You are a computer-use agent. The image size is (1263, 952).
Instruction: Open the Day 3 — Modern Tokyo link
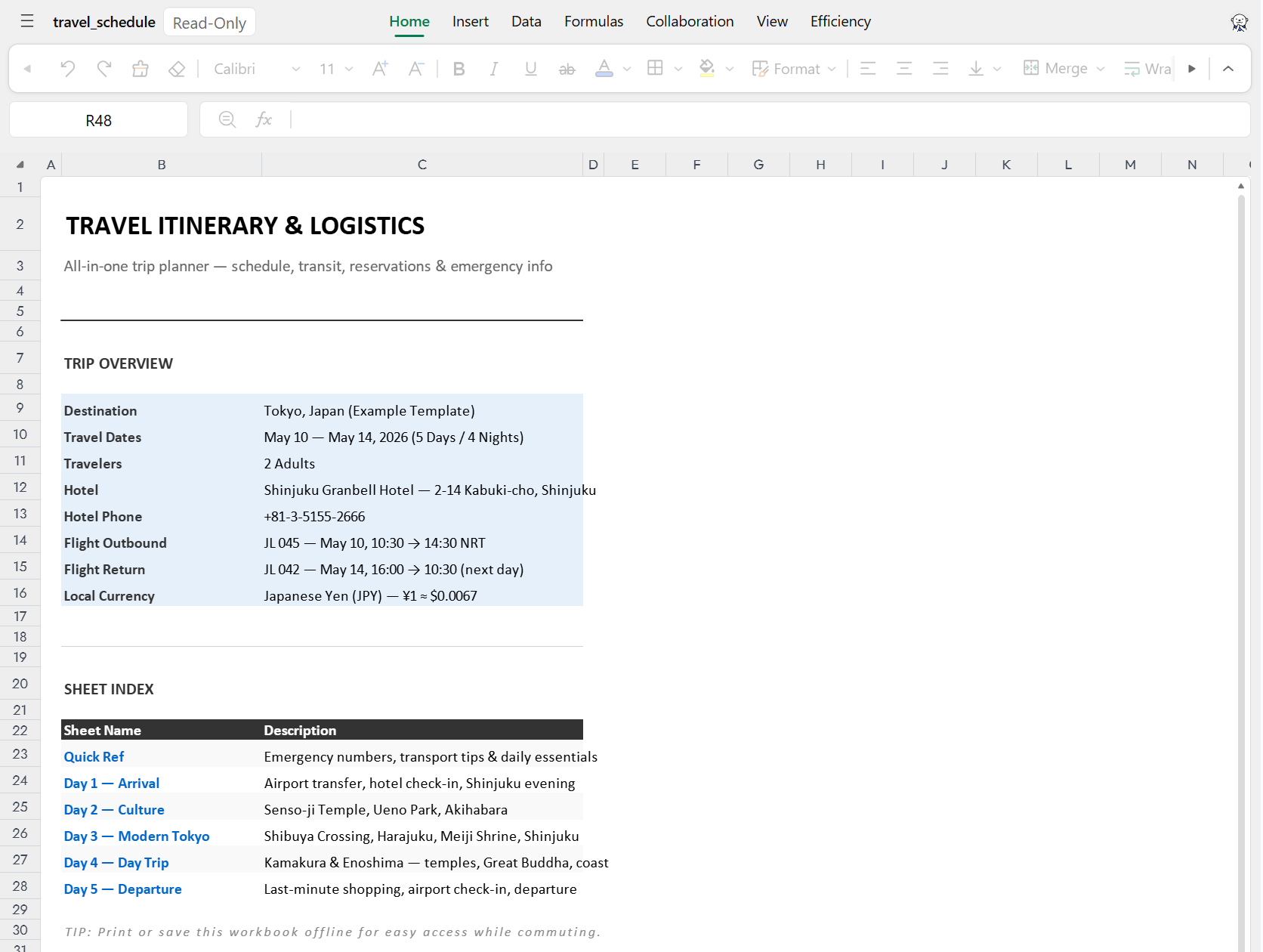coord(137,836)
